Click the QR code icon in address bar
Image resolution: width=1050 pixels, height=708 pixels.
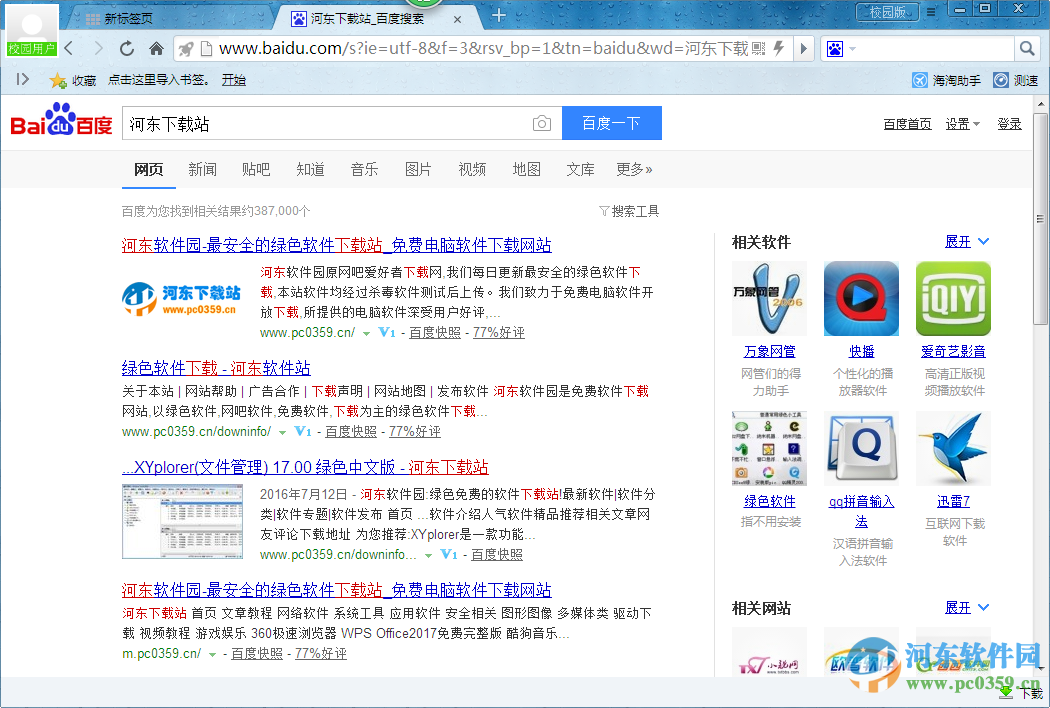pos(759,48)
